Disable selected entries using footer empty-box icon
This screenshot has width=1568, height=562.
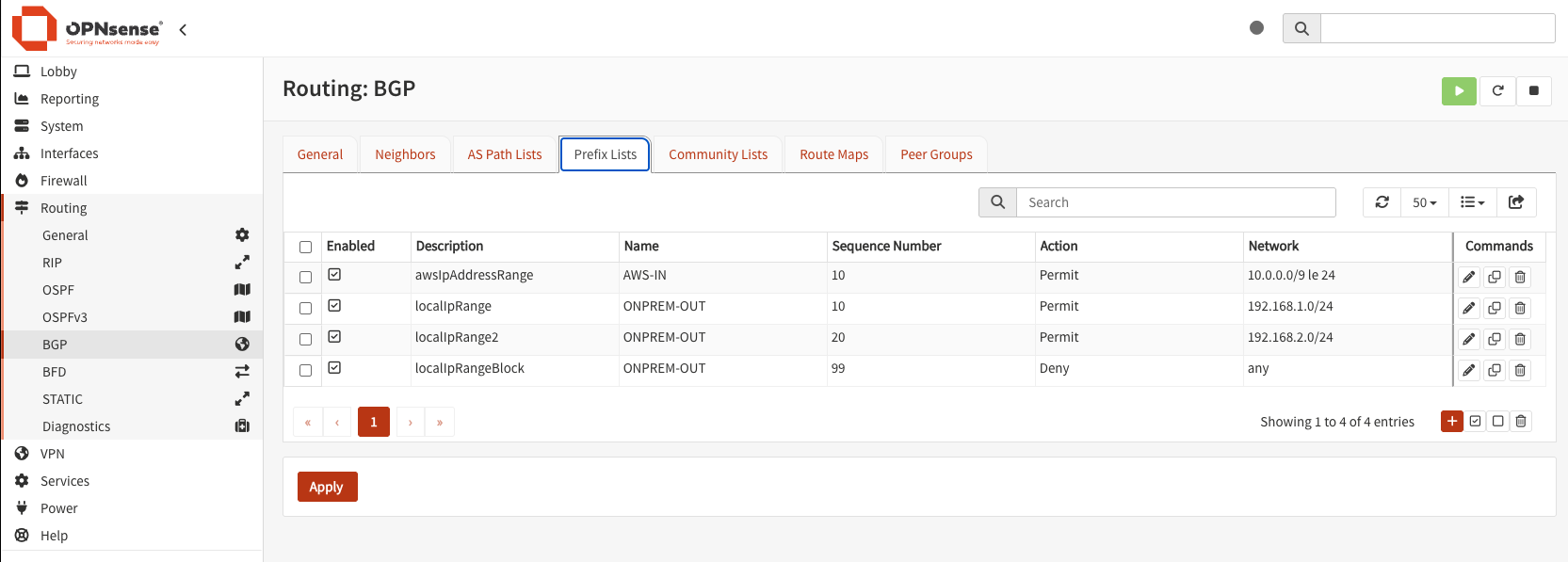click(x=1498, y=421)
